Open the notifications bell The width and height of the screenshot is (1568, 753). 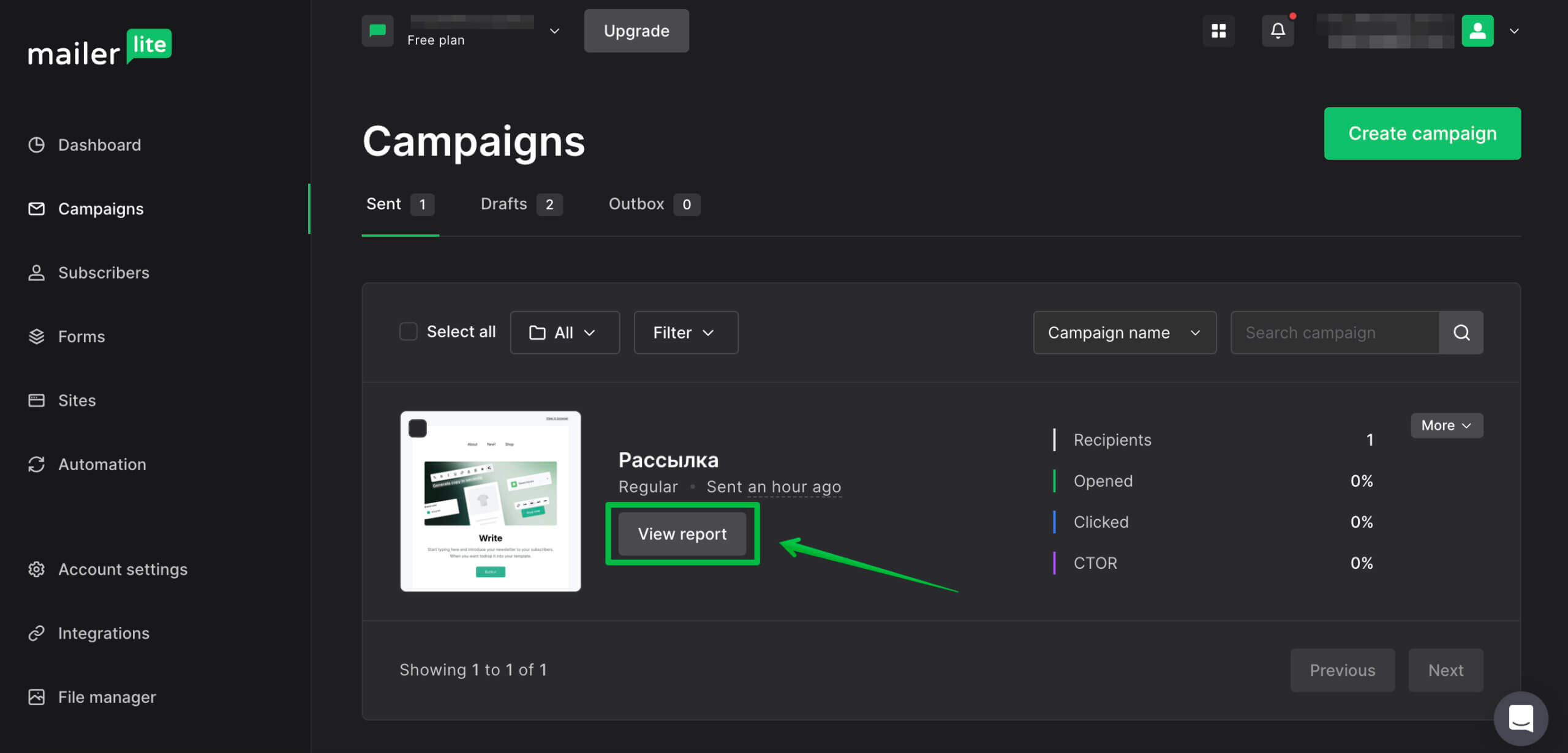click(x=1278, y=31)
